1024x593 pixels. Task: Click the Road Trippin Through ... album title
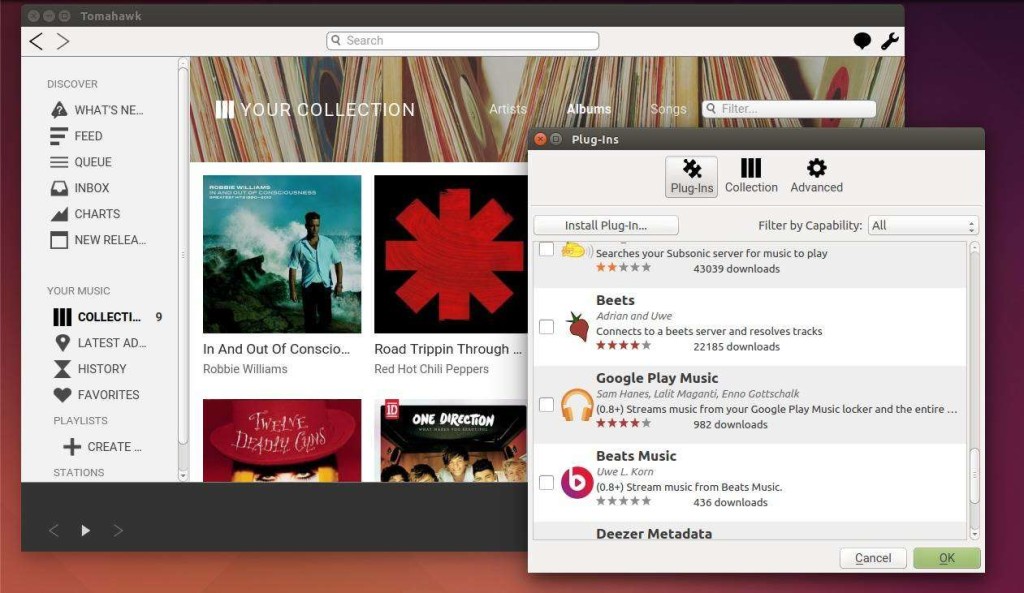tap(448, 349)
